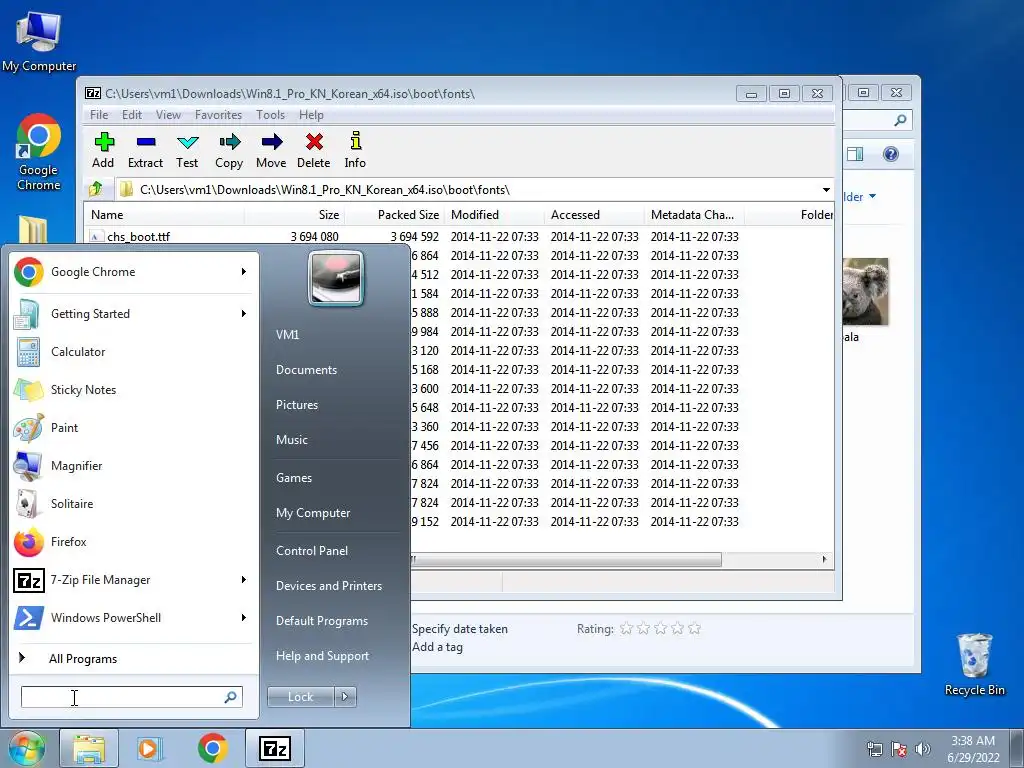Sort by the Size column header

[294, 215]
